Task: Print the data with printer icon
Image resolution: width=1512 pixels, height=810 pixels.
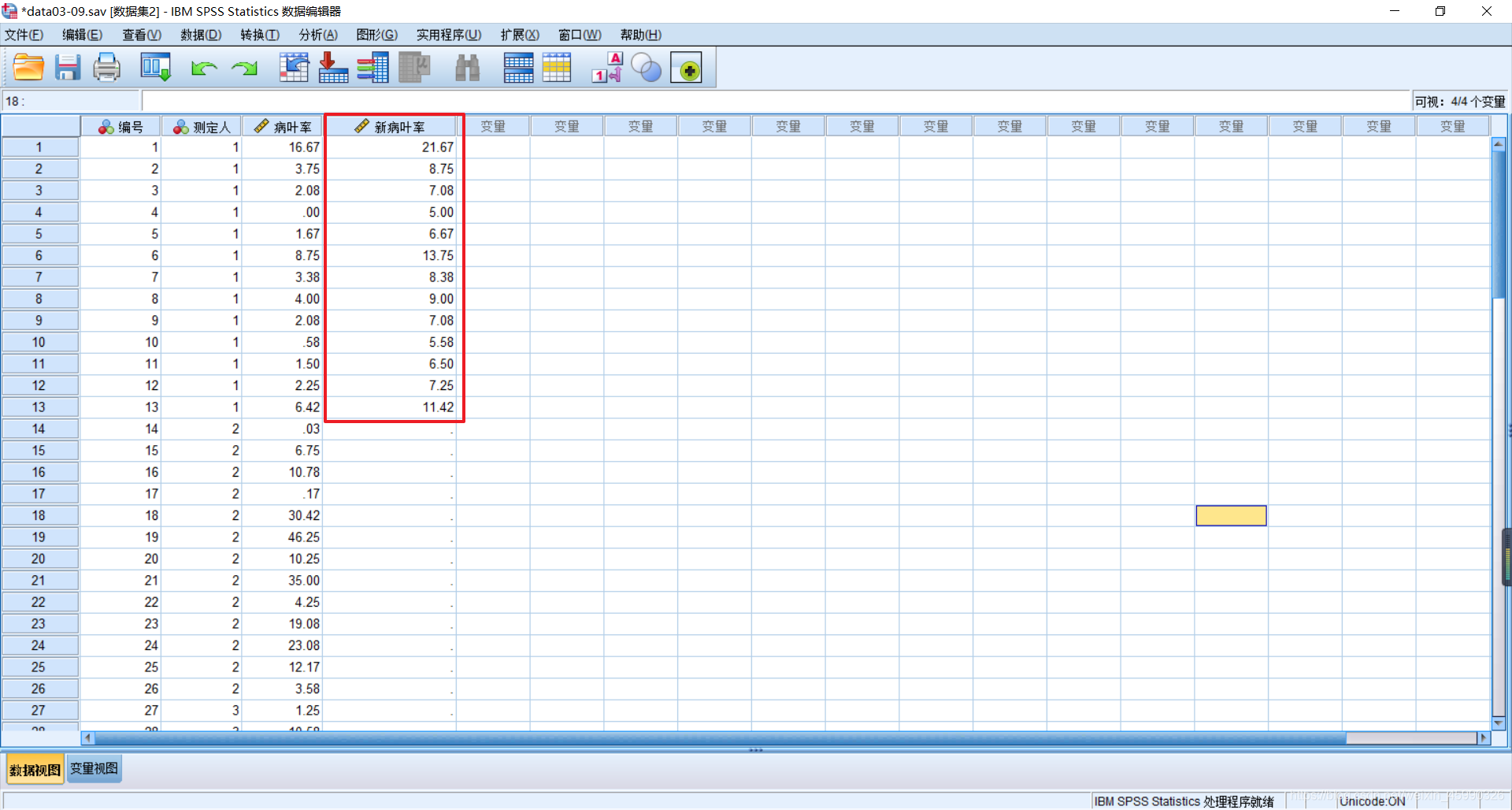Action: tap(107, 68)
